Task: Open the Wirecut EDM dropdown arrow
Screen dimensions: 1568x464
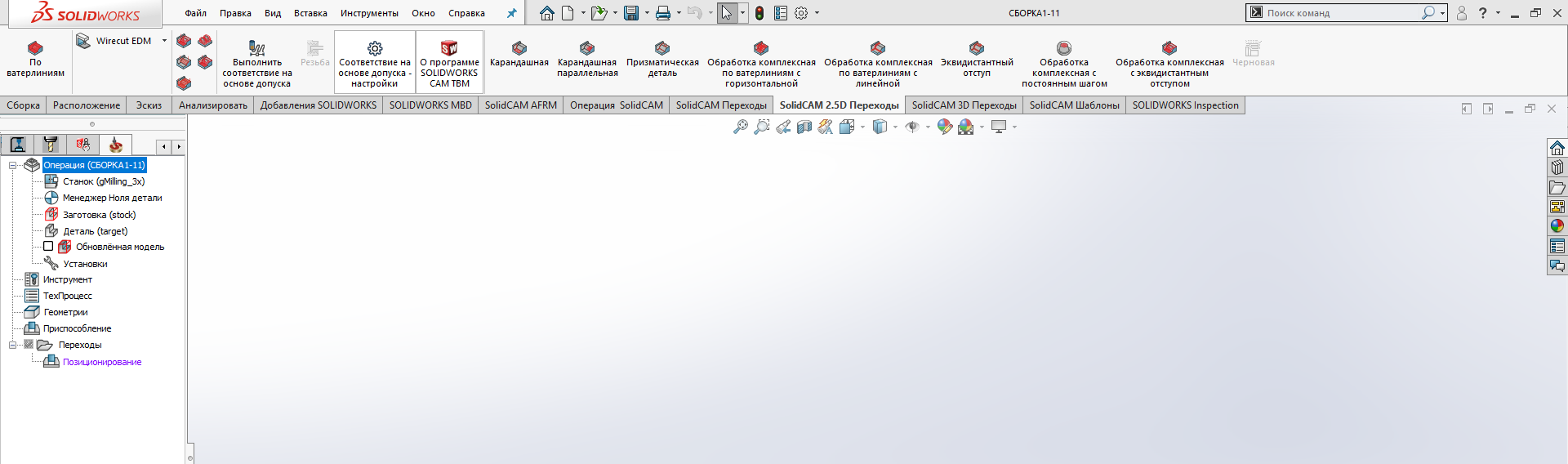Action: tap(164, 41)
